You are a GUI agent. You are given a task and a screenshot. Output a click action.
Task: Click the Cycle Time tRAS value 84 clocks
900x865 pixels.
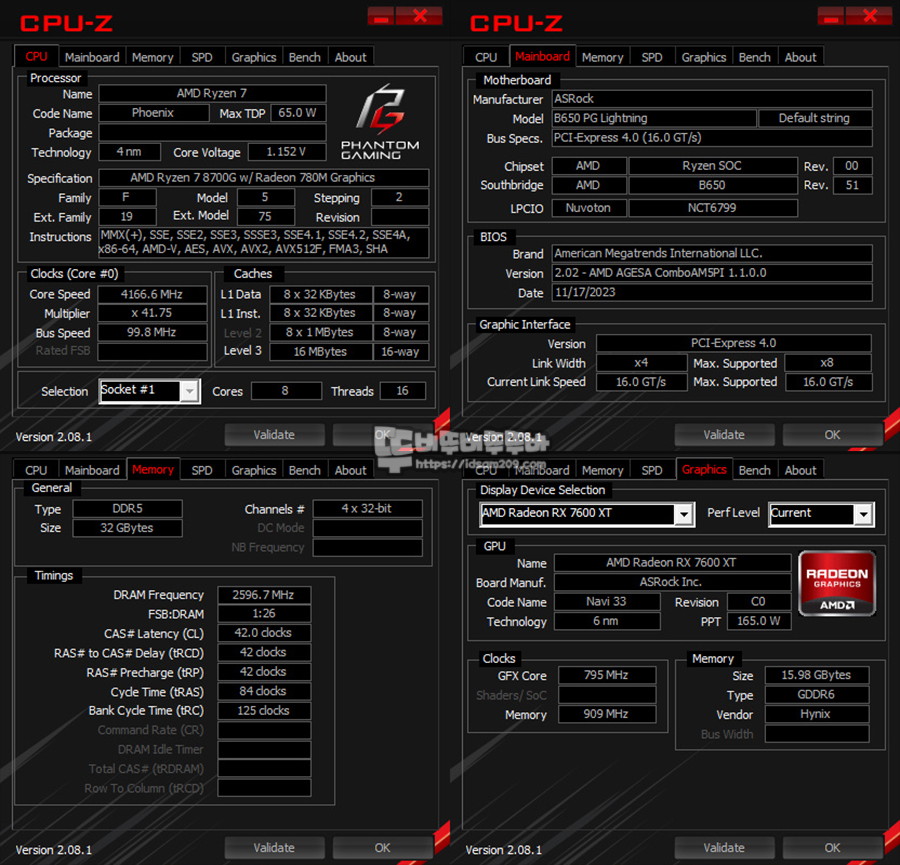point(264,691)
